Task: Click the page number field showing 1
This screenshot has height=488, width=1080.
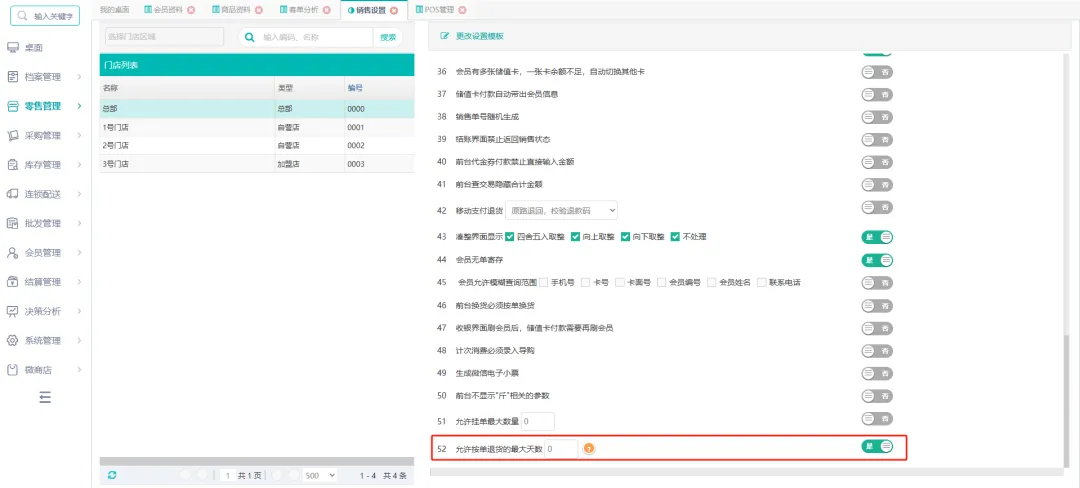Action: pyautogui.click(x=228, y=475)
